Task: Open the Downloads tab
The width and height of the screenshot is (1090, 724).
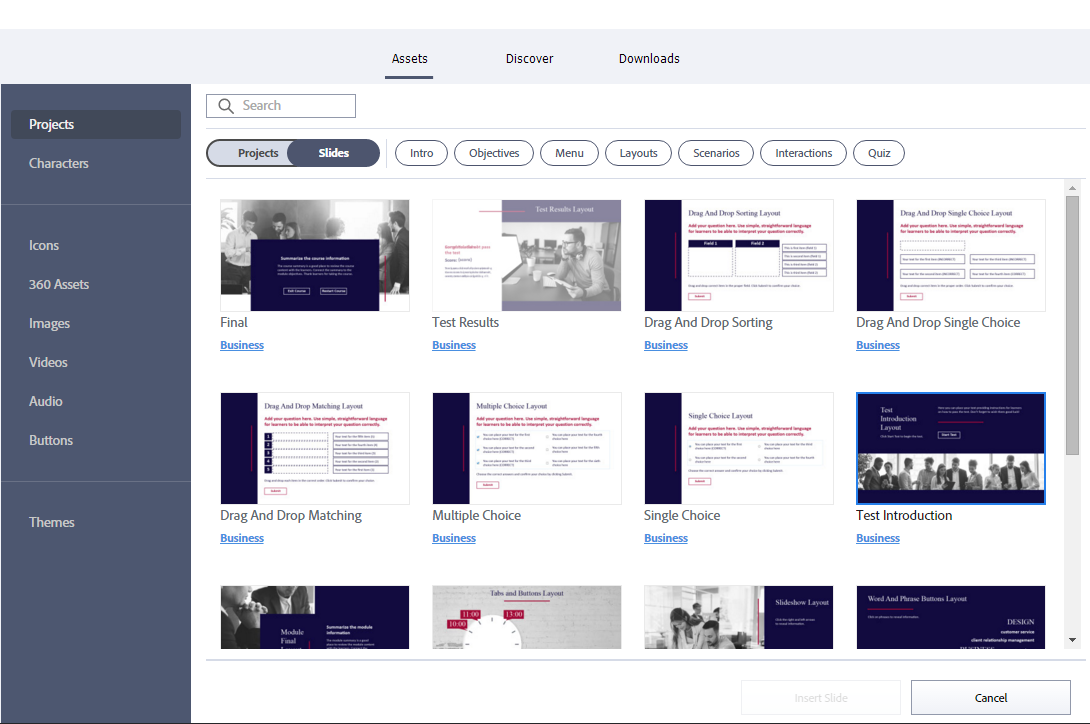Action: (x=649, y=59)
